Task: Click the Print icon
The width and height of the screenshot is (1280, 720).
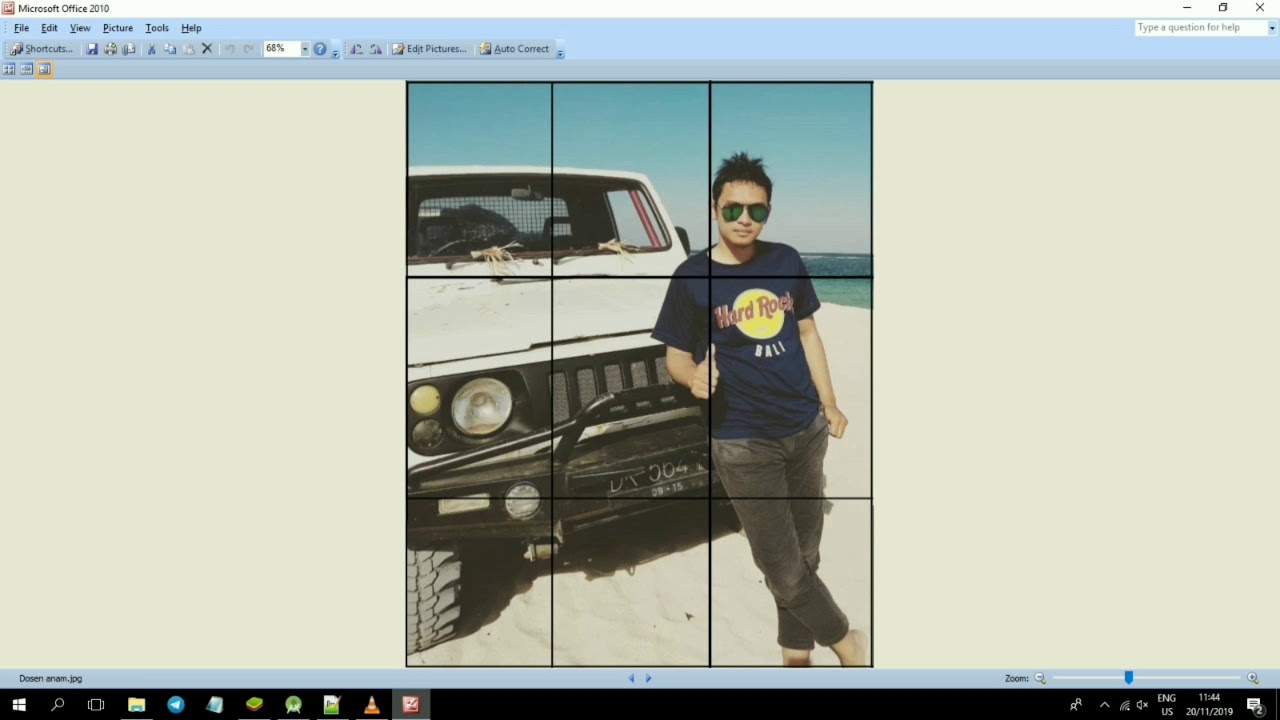Action: point(111,49)
